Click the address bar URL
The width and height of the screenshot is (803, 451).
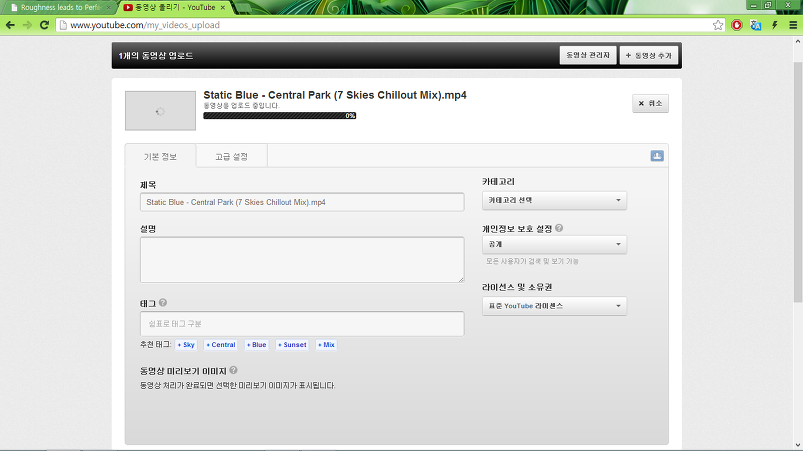(145, 25)
